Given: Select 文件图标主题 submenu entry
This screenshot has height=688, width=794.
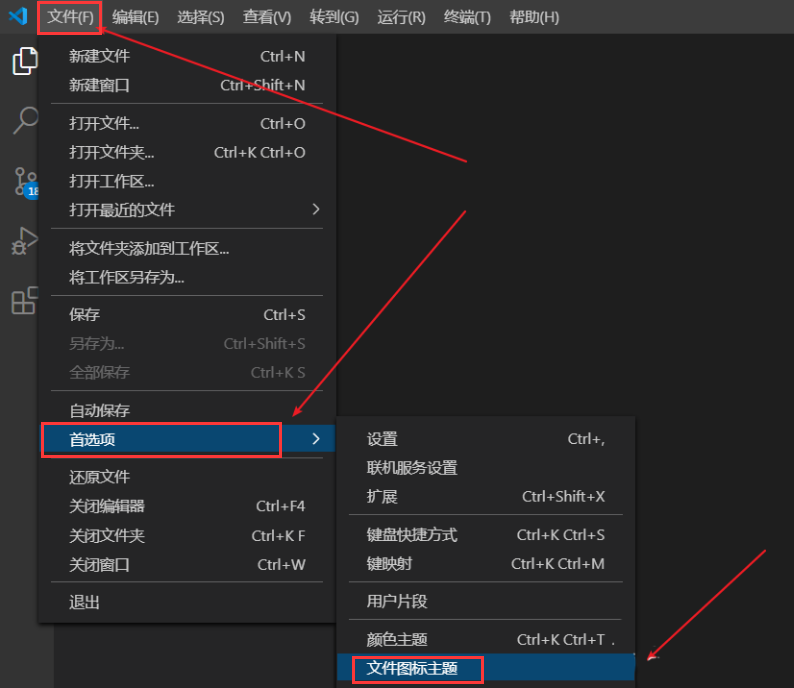Looking at the screenshot, I should pyautogui.click(x=486, y=668).
